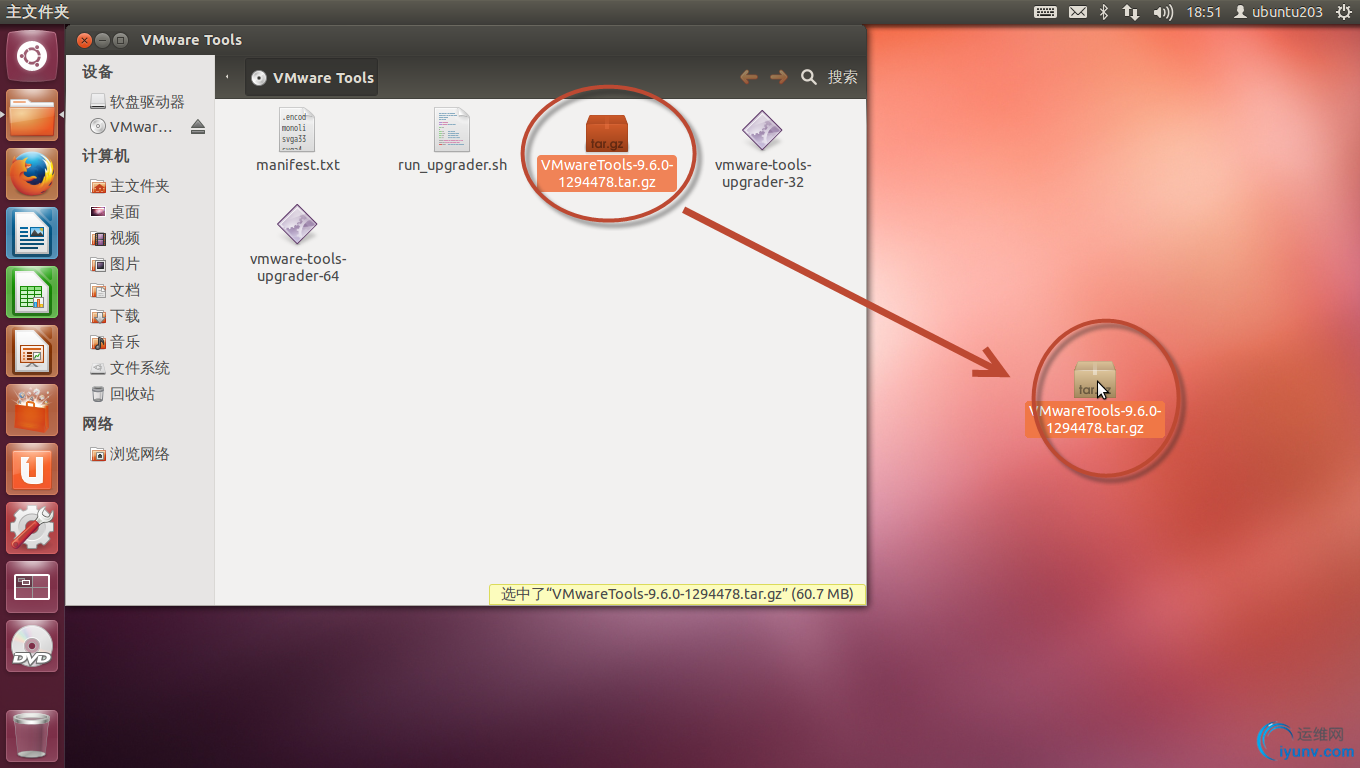This screenshot has width=1360, height=768.
Task: Open the network connections indicator
Action: (1131, 12)
